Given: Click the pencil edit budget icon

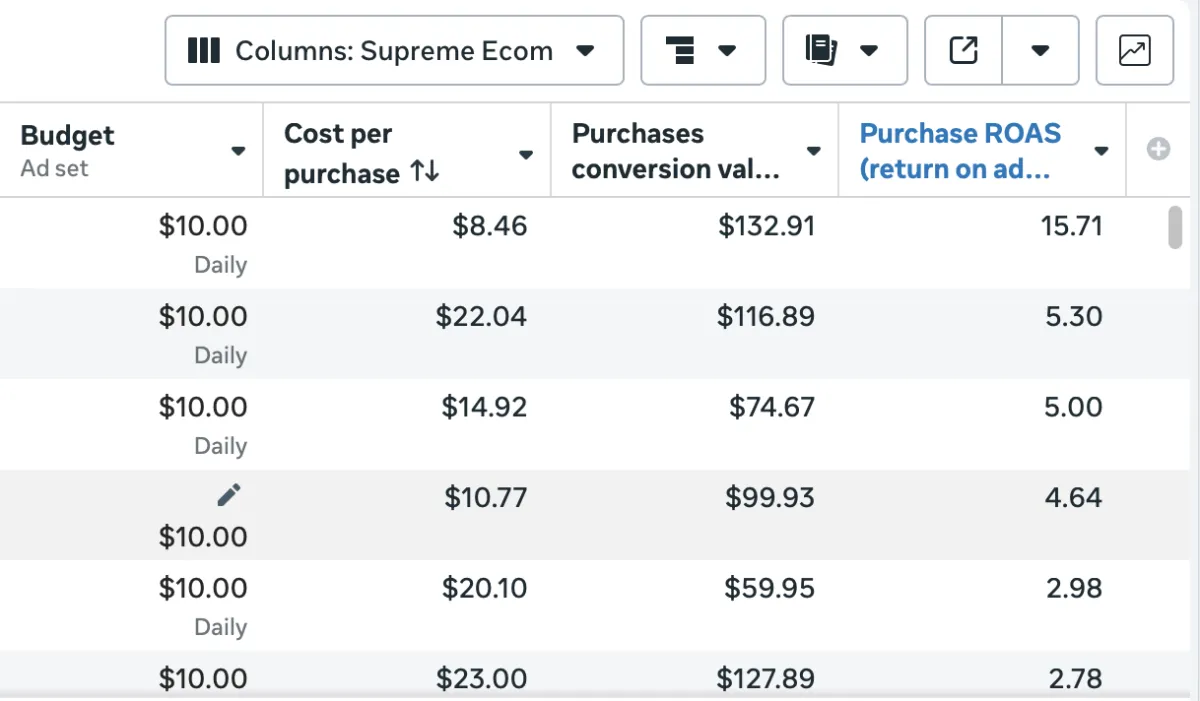Looking at the screenshot, I should [x=229, y=494].
